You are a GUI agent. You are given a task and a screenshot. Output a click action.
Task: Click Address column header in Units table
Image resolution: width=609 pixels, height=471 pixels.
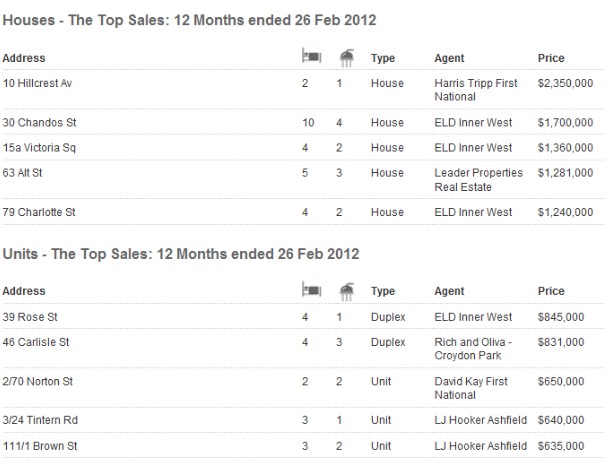[x=24, y=291]
